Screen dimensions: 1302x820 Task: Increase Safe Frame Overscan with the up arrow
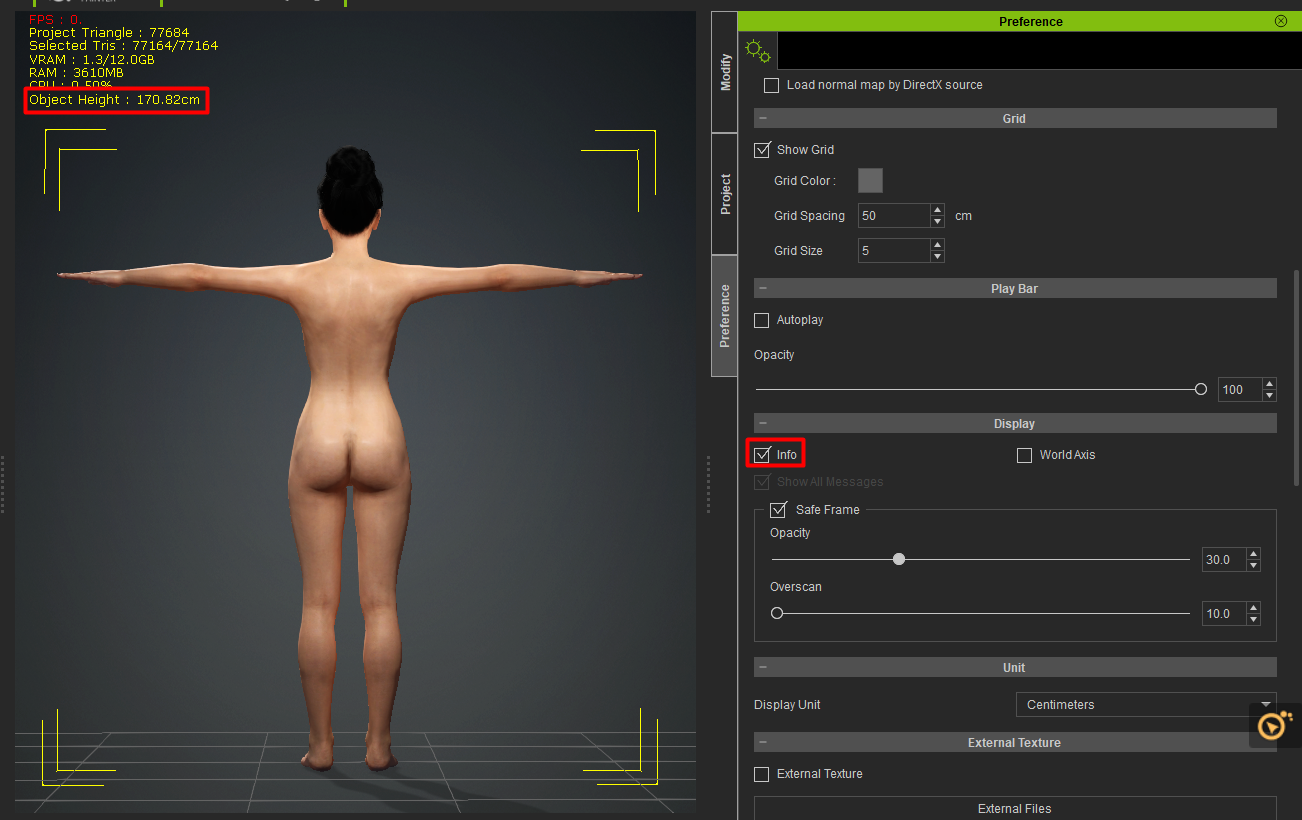1254,608
